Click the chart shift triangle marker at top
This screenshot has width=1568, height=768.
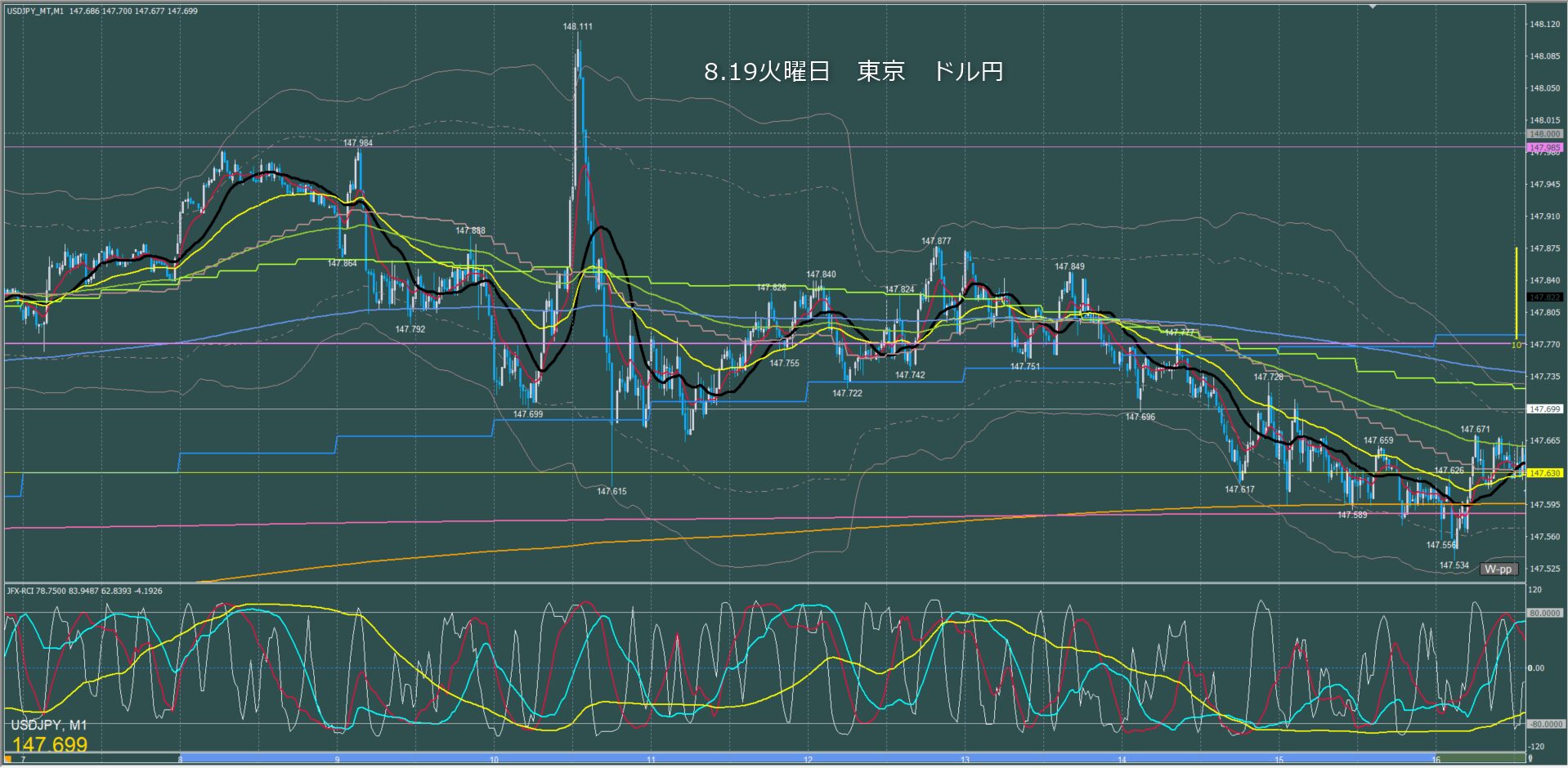[x=1373, y=6]
